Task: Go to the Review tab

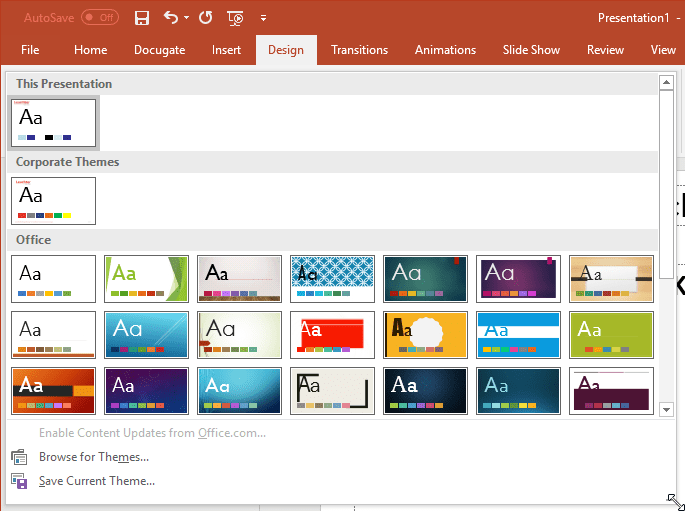Action: pos(605,50)
